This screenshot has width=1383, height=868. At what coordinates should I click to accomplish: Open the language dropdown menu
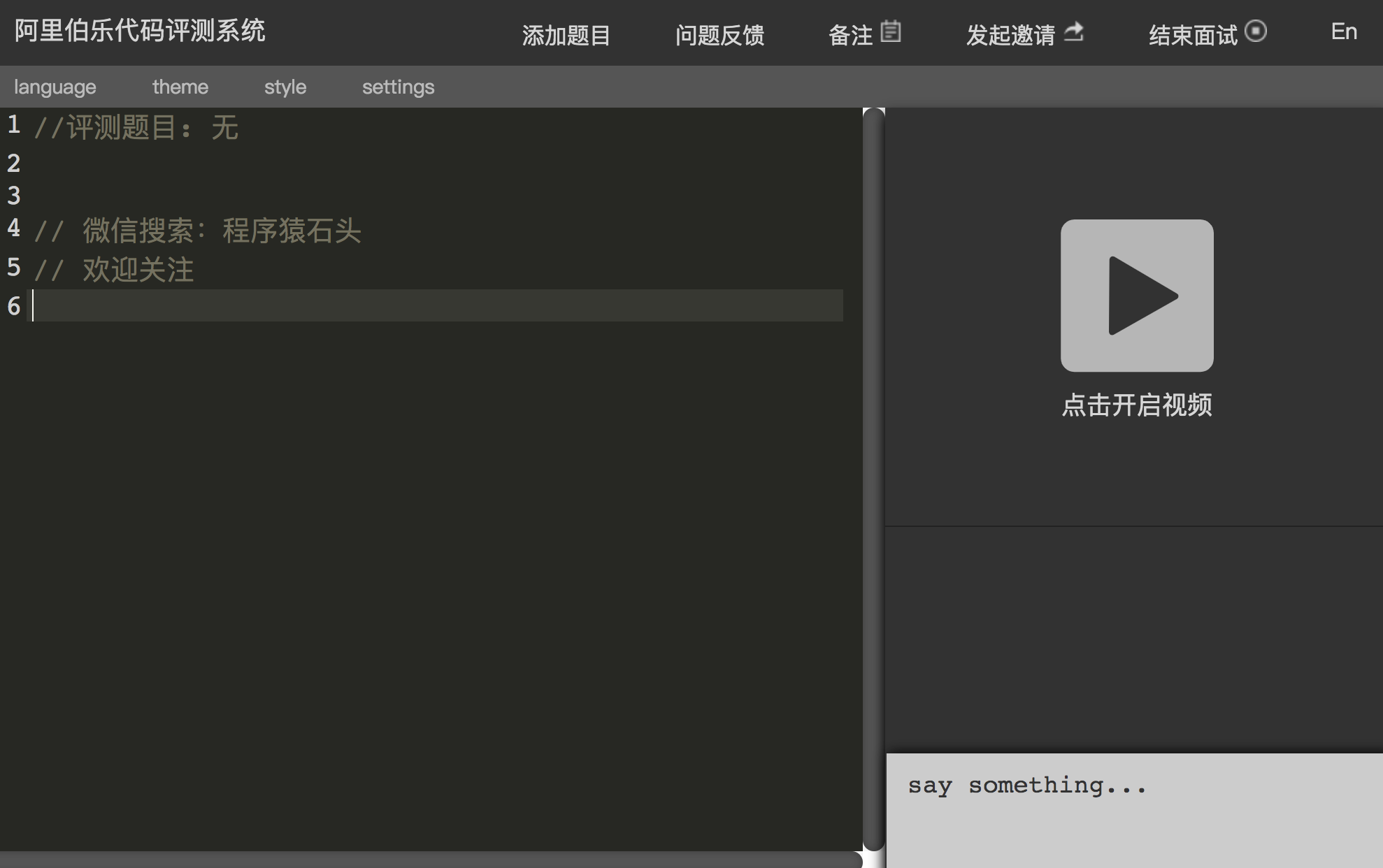(x=55, y=87)
